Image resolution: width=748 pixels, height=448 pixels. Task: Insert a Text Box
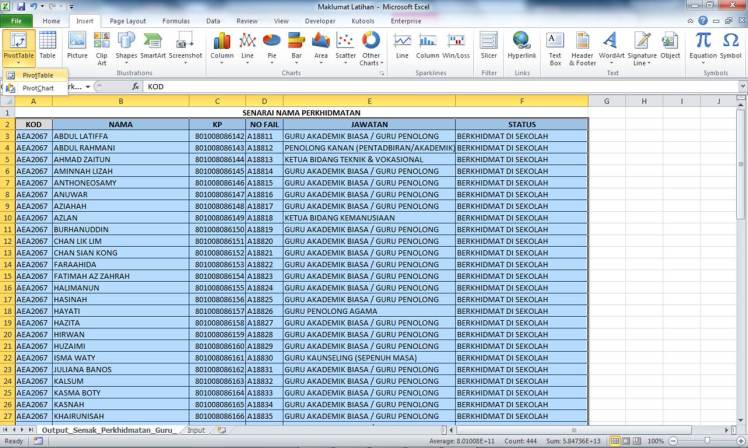[x=555, y=45]
